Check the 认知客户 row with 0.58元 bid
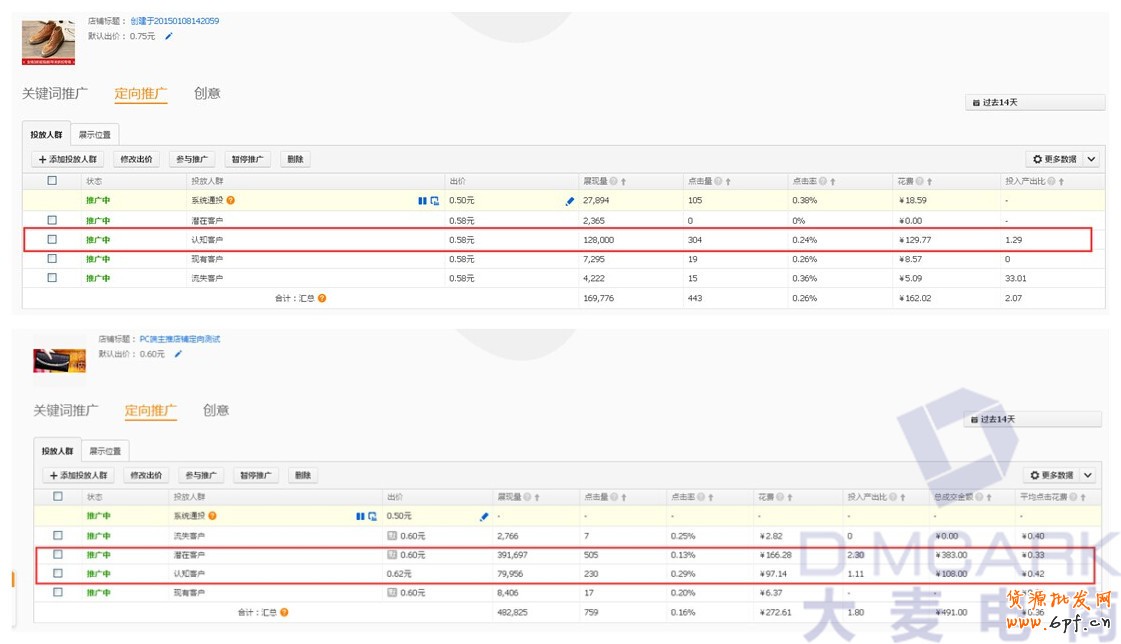Screen dimensions: 1121x644 (x=52, y=240)
